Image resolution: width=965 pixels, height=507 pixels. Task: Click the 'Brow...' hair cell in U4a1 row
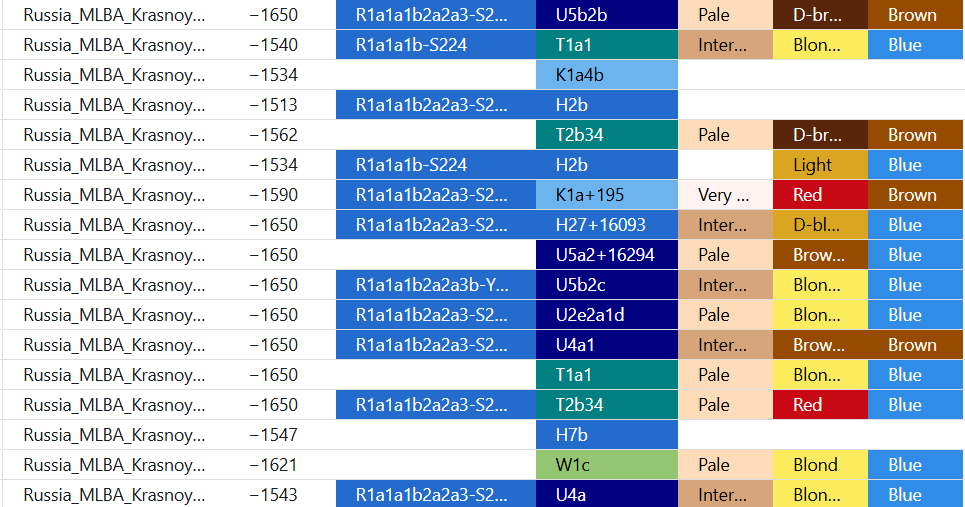pos(820,345)
